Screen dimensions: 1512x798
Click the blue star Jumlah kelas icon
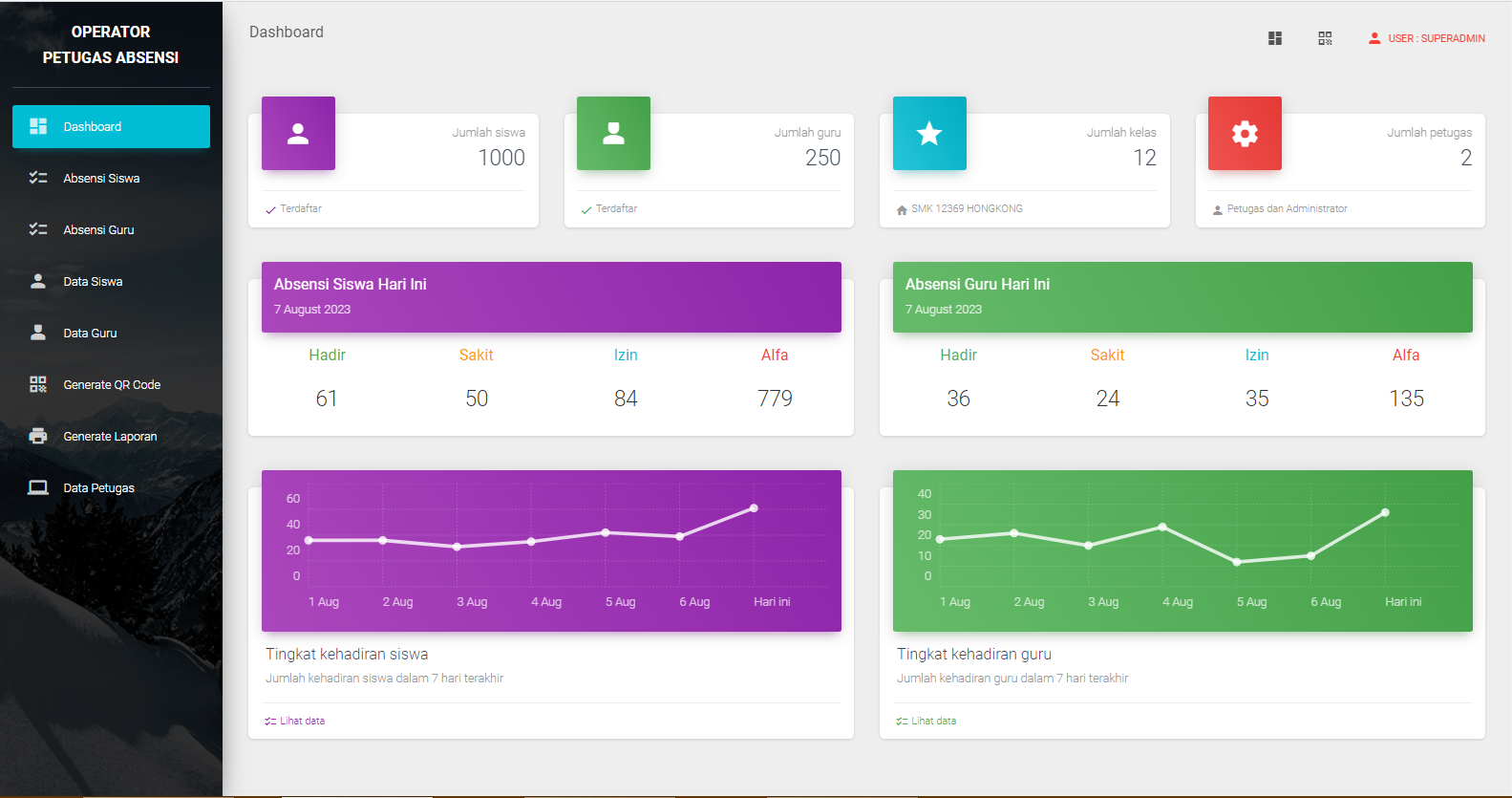click(929, 134)
